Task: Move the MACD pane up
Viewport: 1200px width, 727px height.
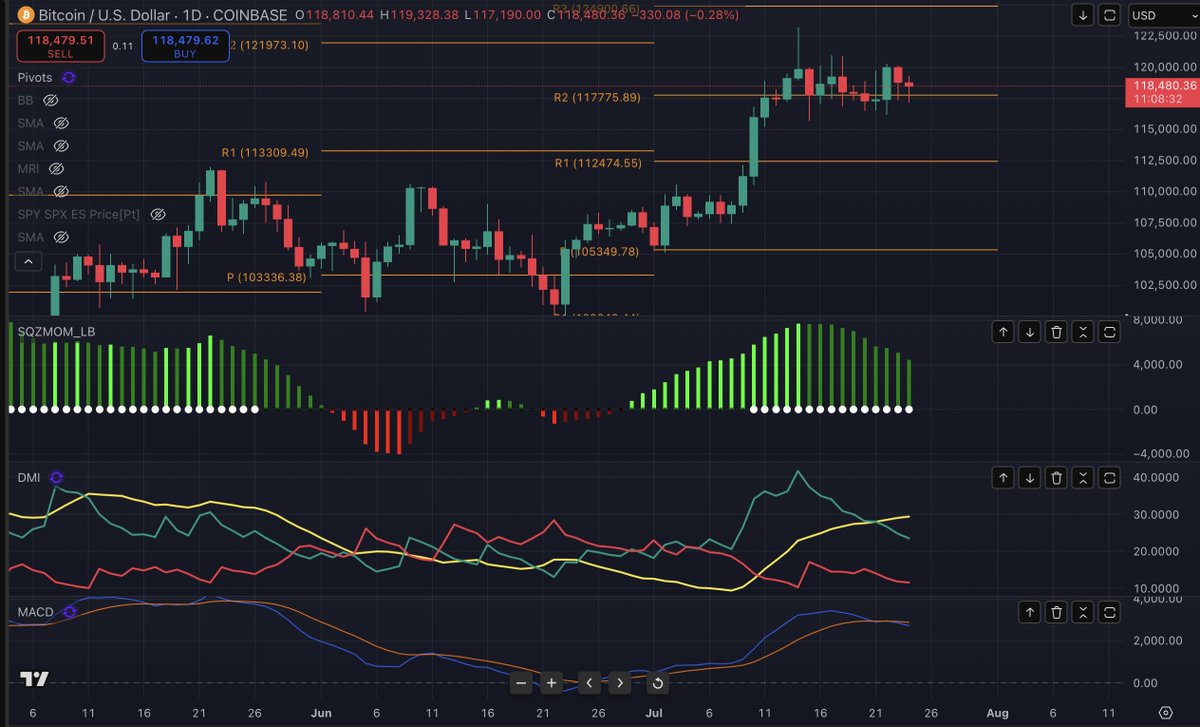Action: [x=1029, y=612]
